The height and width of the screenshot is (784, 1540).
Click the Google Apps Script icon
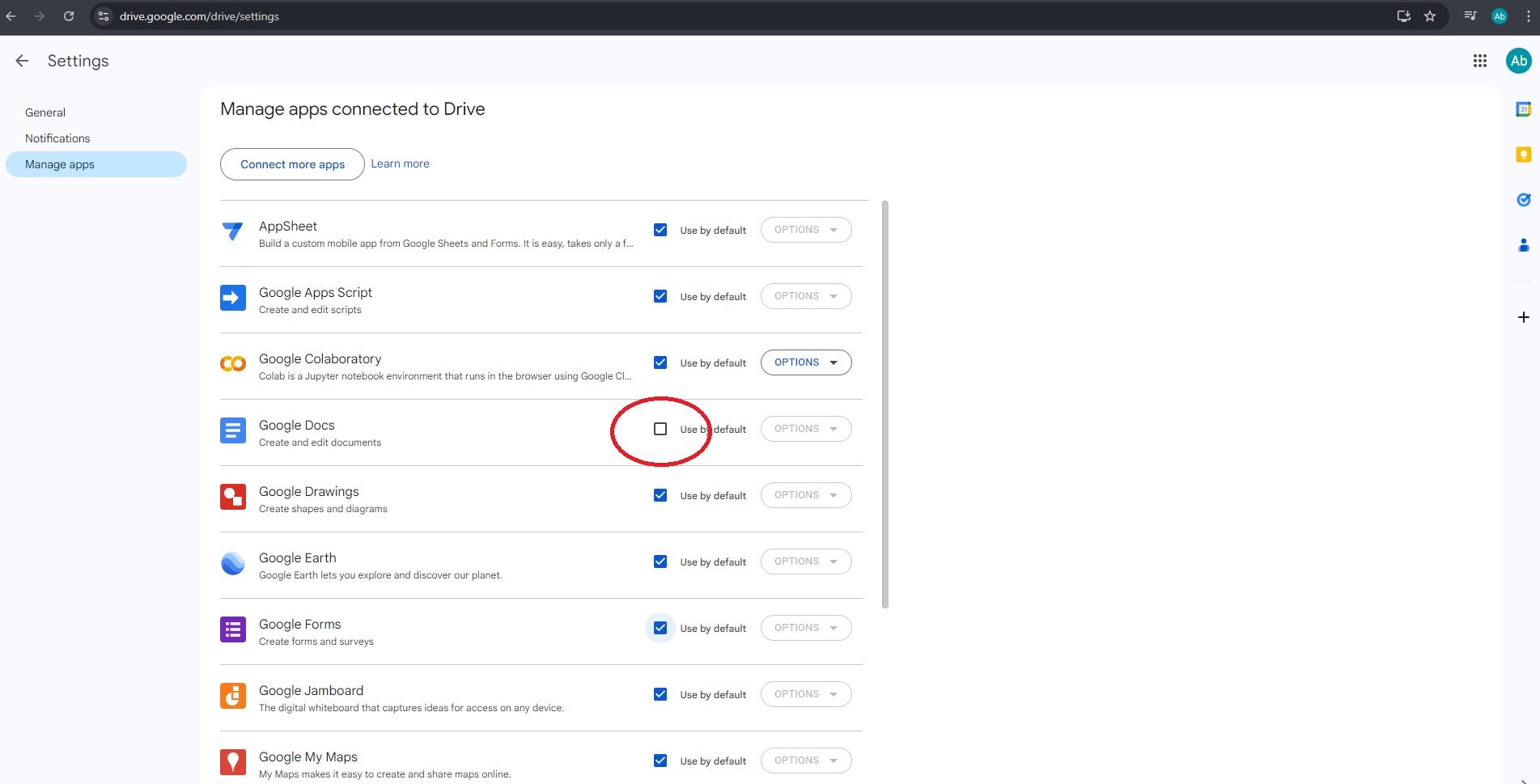tap(233, 298)
